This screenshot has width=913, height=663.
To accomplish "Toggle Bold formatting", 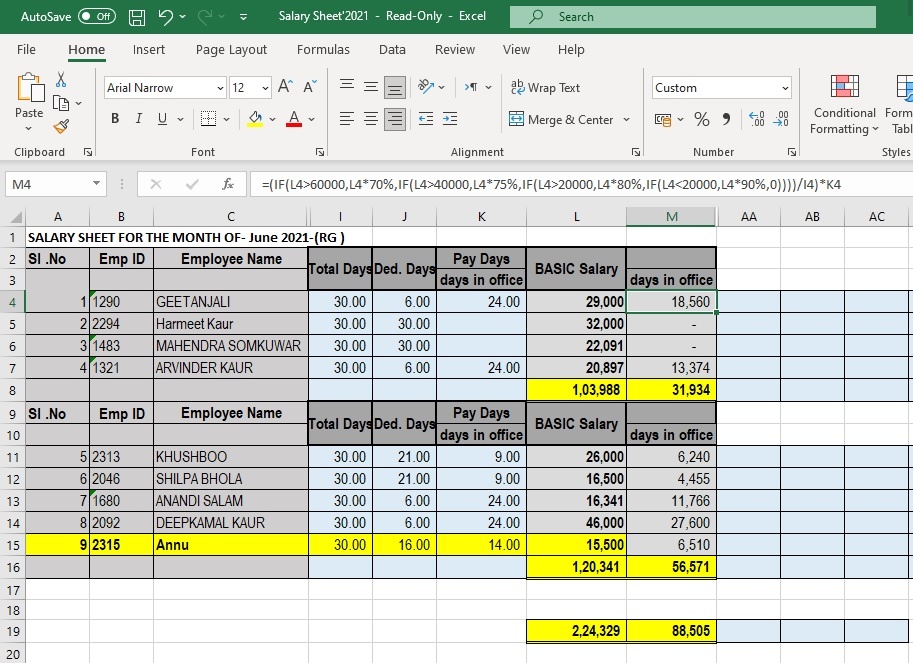I will (x=114, y=119).
